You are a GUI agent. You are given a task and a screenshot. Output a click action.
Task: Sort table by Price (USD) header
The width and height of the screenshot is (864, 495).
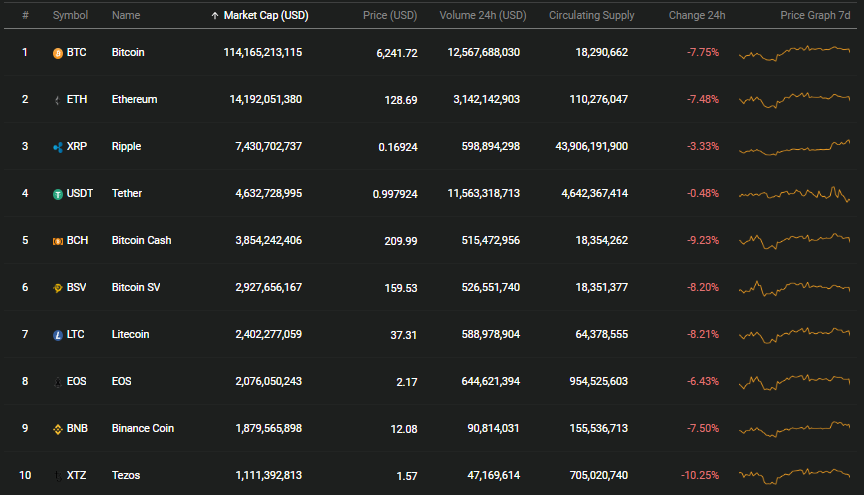pyautogui.click(x=390, y=15)
